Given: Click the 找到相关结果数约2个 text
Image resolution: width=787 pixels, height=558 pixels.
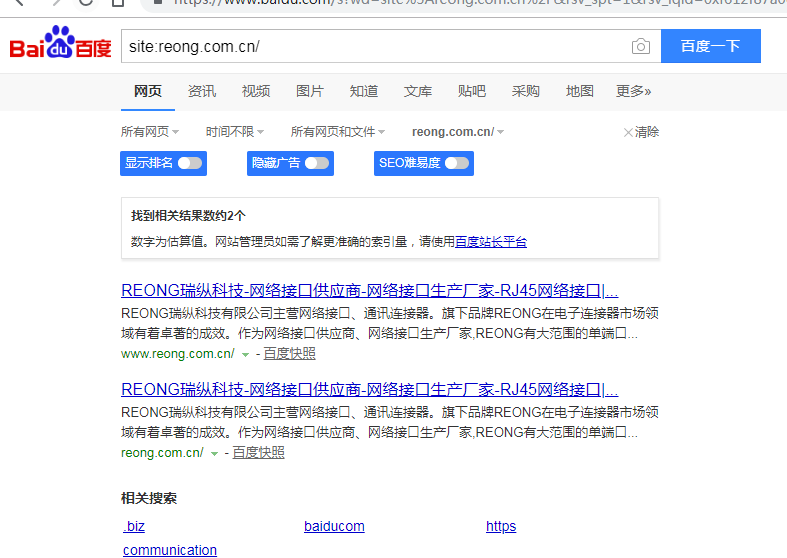Looking at the screenshot, I should pos(188,216).
